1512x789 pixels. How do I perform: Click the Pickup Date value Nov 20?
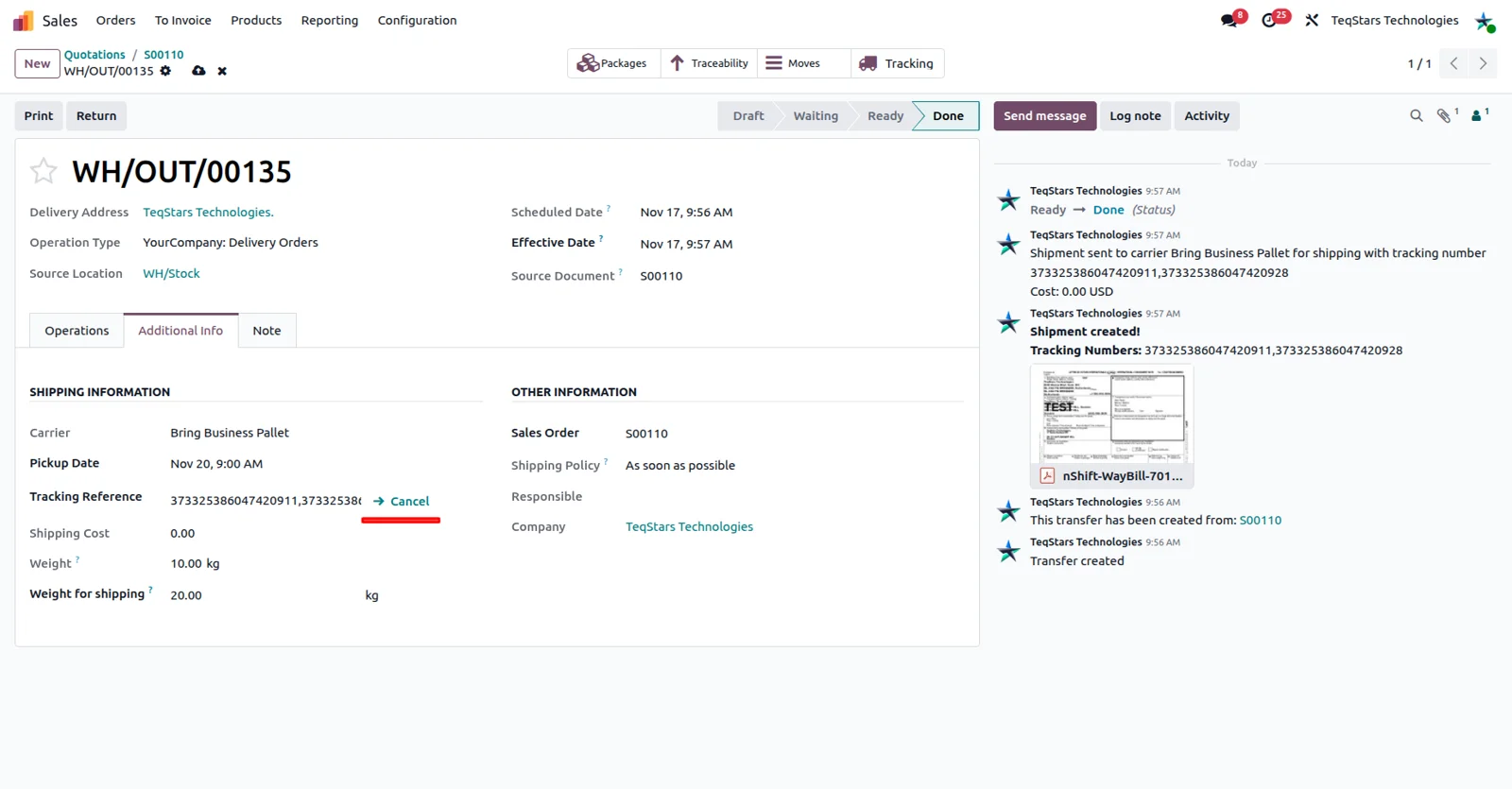click(x=216, y=464)
